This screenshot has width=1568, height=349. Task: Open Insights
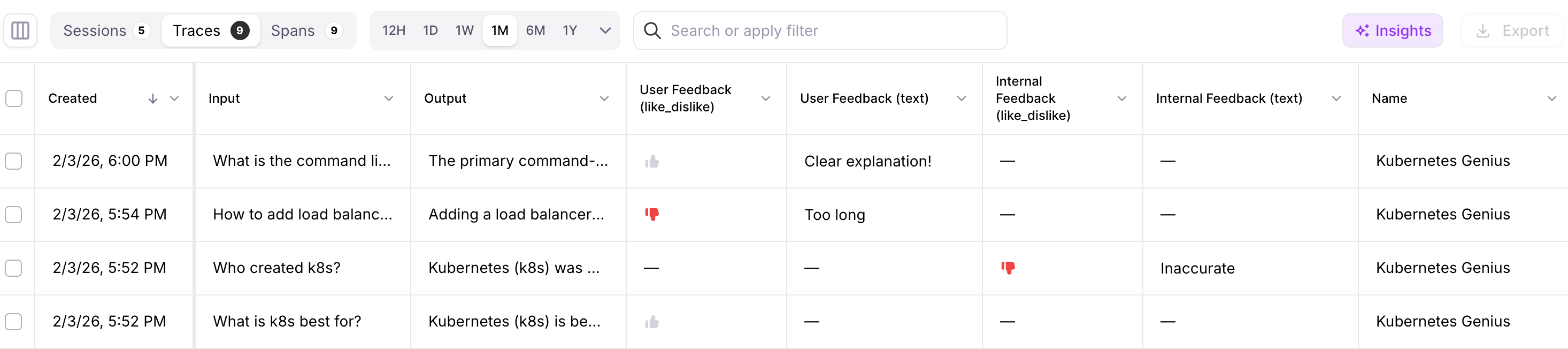(x=1393, y=31)
